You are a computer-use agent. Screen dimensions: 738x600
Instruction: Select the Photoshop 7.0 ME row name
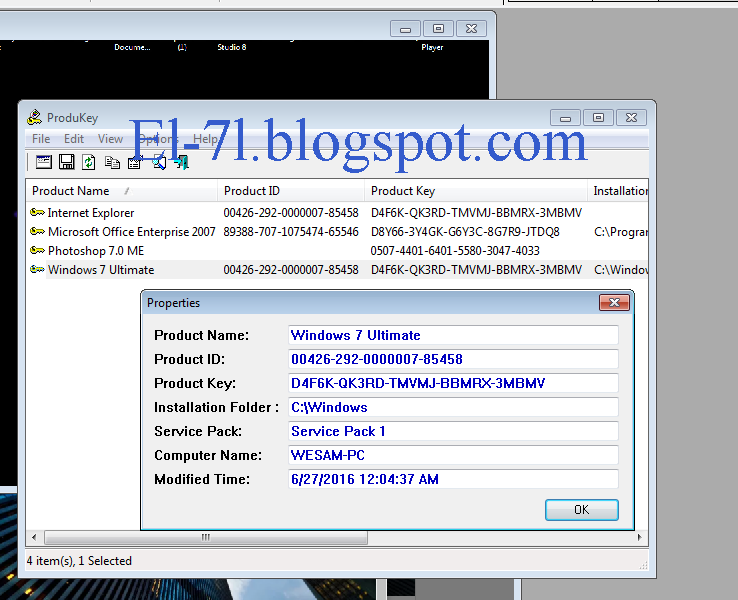click(x=96, y=251)
